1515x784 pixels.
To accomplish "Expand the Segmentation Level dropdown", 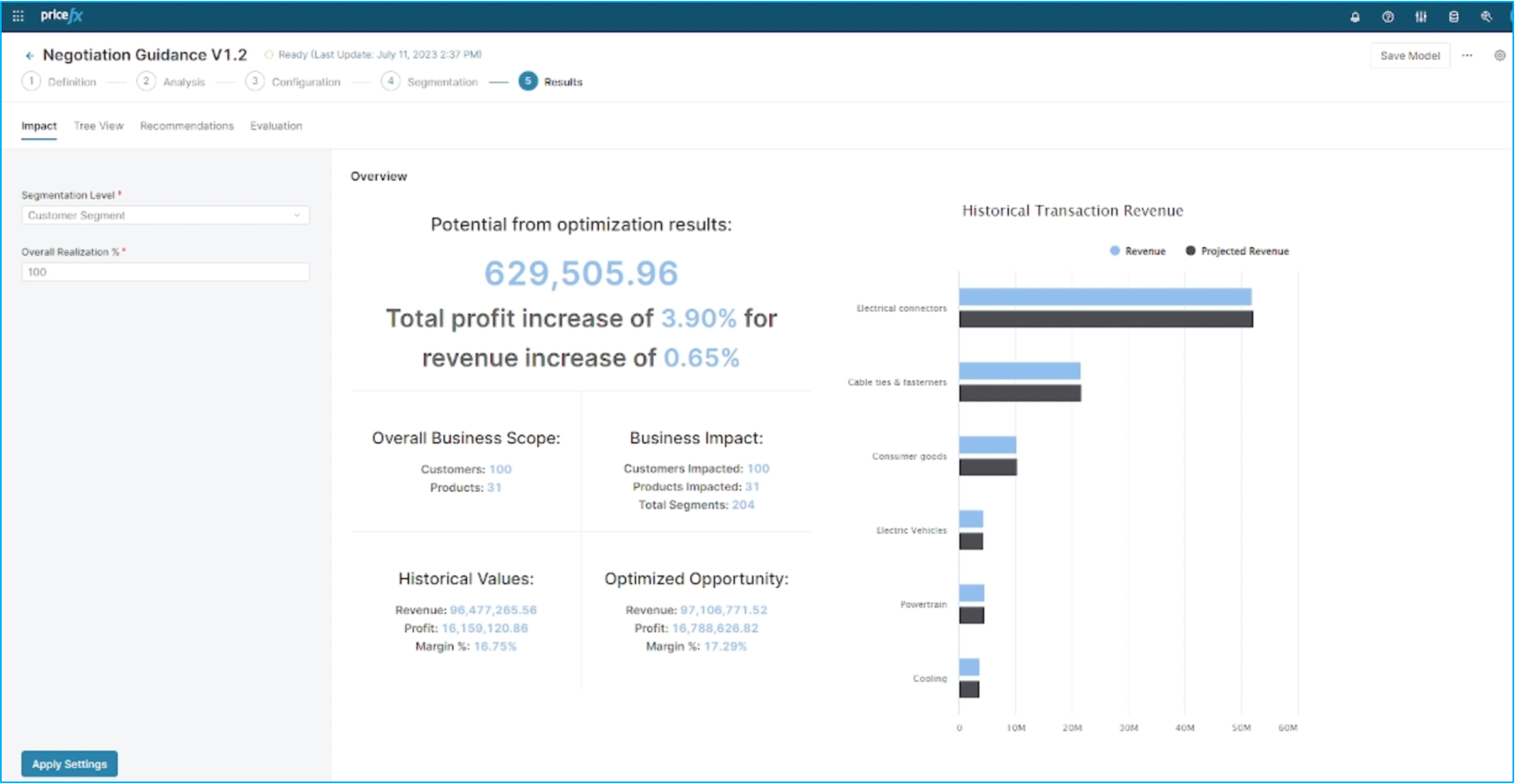I will pos(165,215).
